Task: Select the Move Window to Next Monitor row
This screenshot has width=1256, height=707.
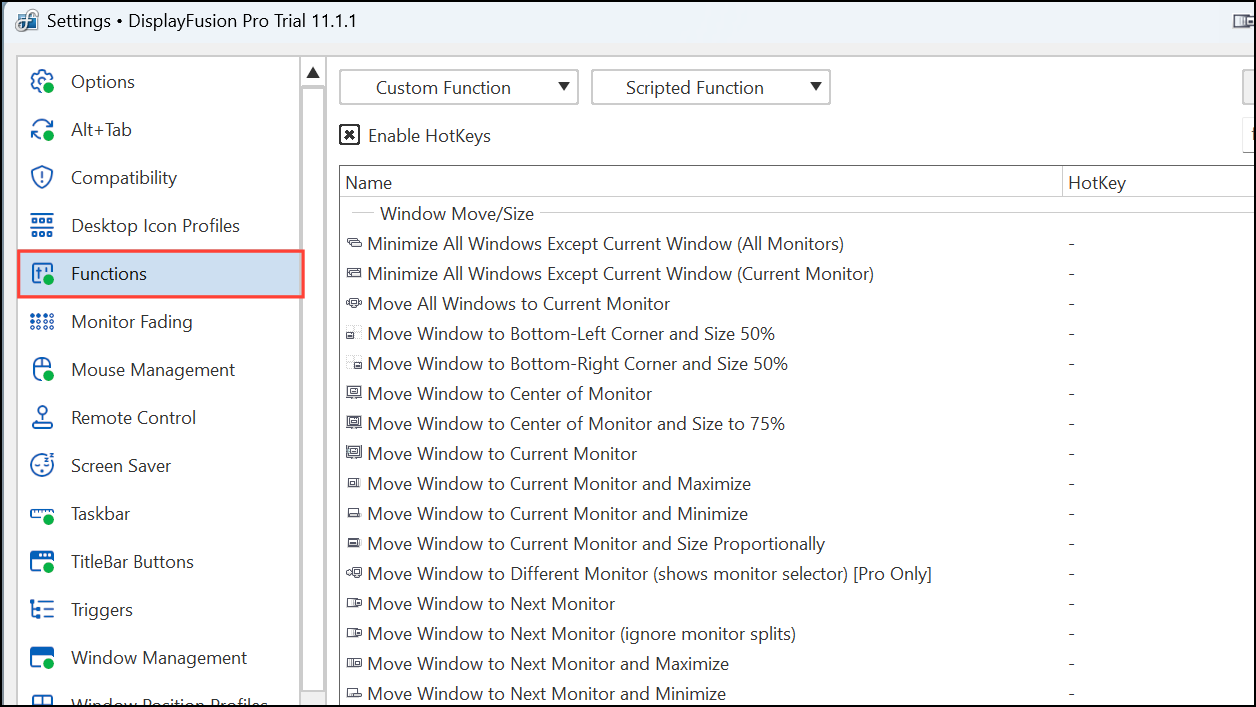Action: coord(491,604)
